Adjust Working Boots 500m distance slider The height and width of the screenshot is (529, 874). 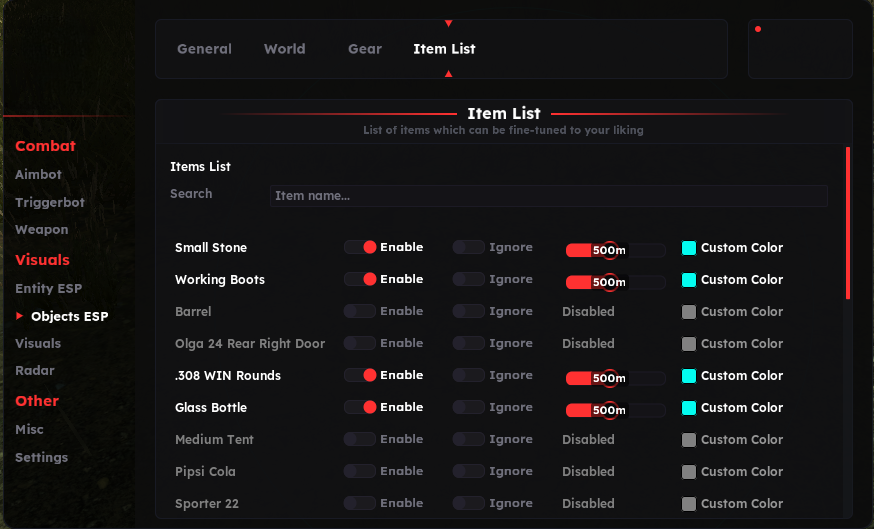tap(614, 281)
